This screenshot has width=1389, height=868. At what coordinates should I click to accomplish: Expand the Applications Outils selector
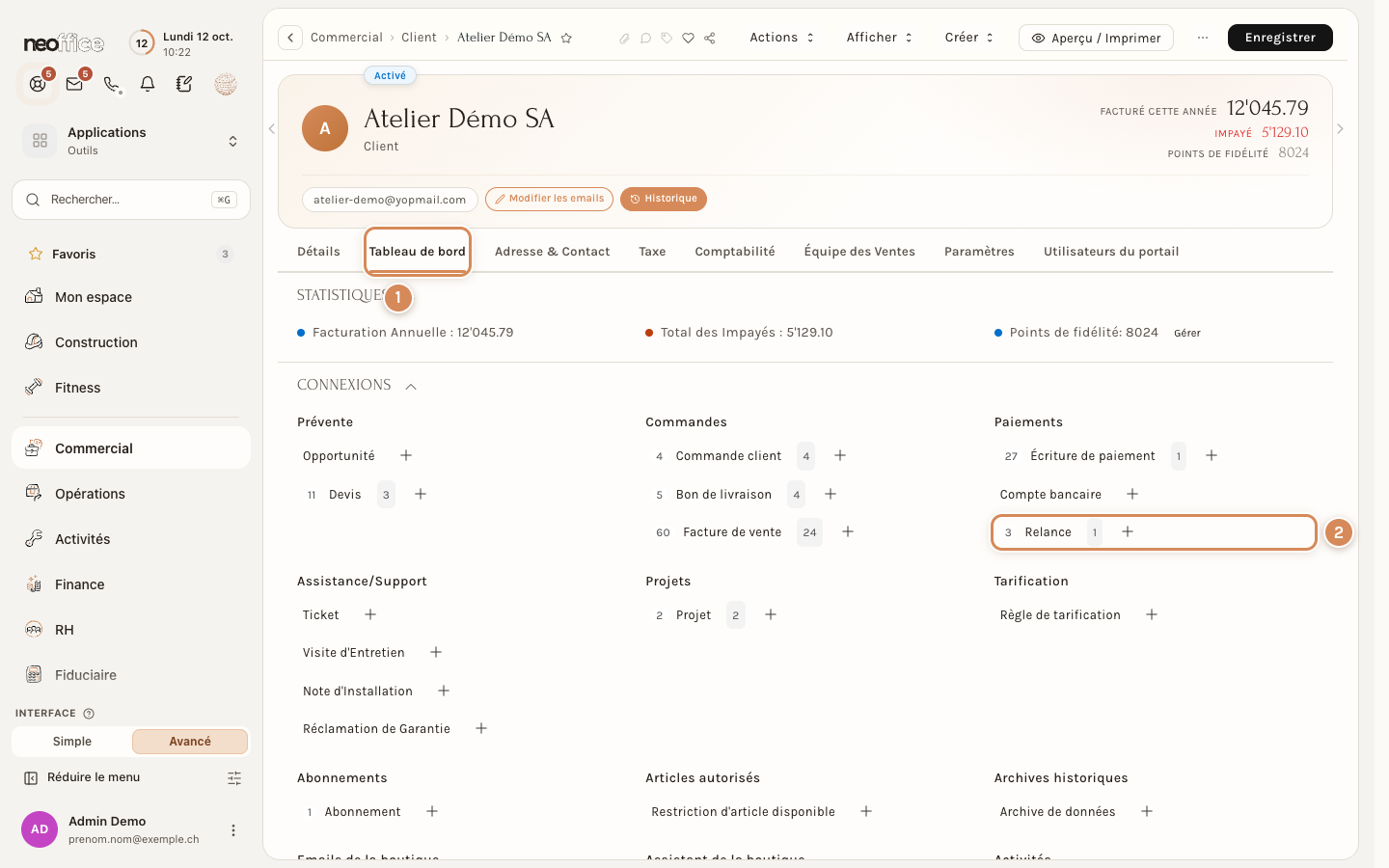131,141
